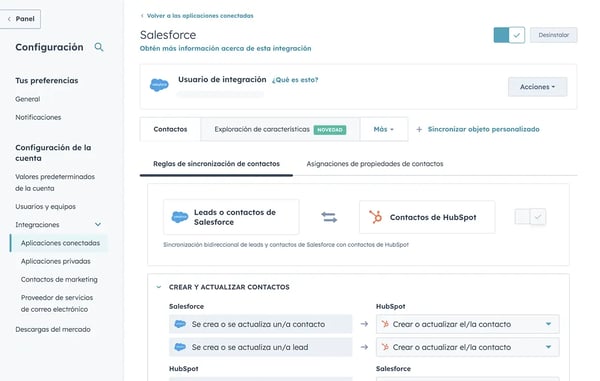Image resolution: width=600 pixels, height=381 pixels.
Task: Click the arrow icon next to the lead trigger row
Action: coord(364,347)
